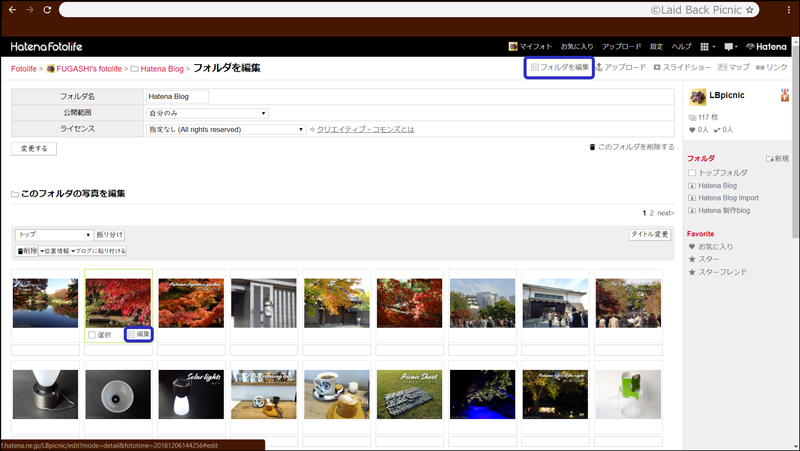Open browser three-dot menu
This screenshot has width=800, height=451.
788,10
